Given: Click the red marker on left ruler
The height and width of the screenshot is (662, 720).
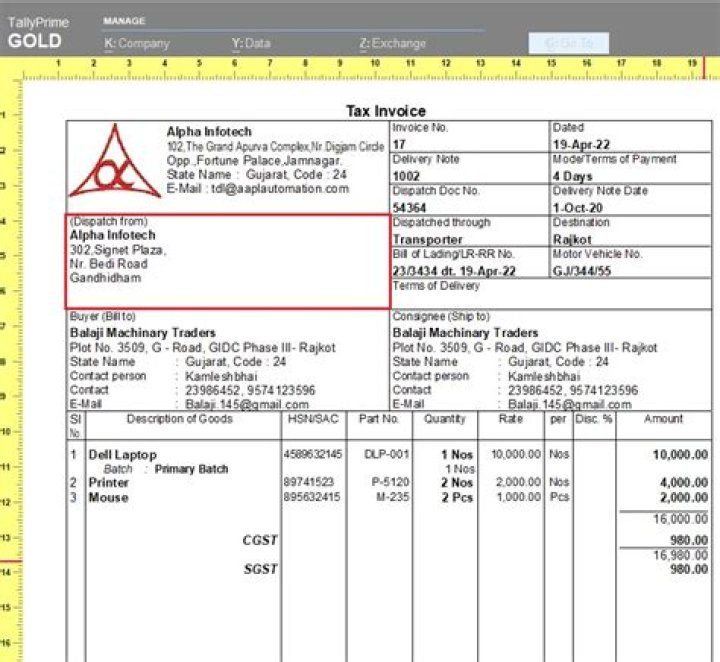Looking at the screenshot, I should pos(11,561).
